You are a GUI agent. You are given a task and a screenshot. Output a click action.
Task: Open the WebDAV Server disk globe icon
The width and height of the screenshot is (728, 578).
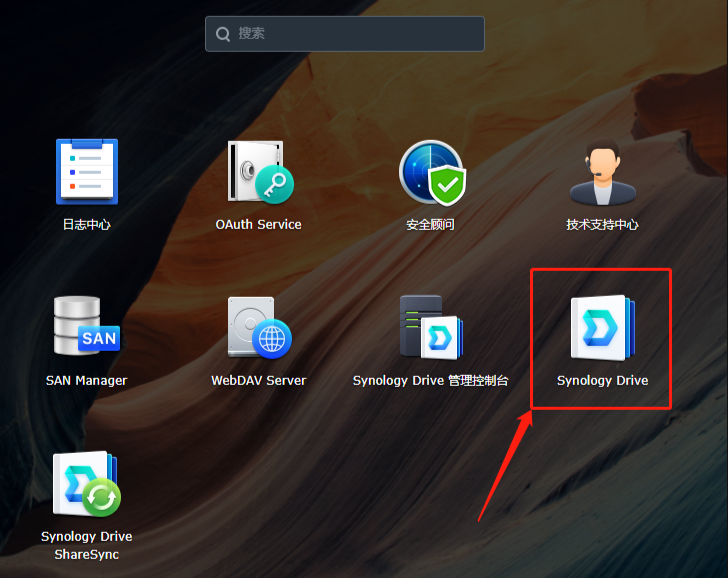[258, 327]
